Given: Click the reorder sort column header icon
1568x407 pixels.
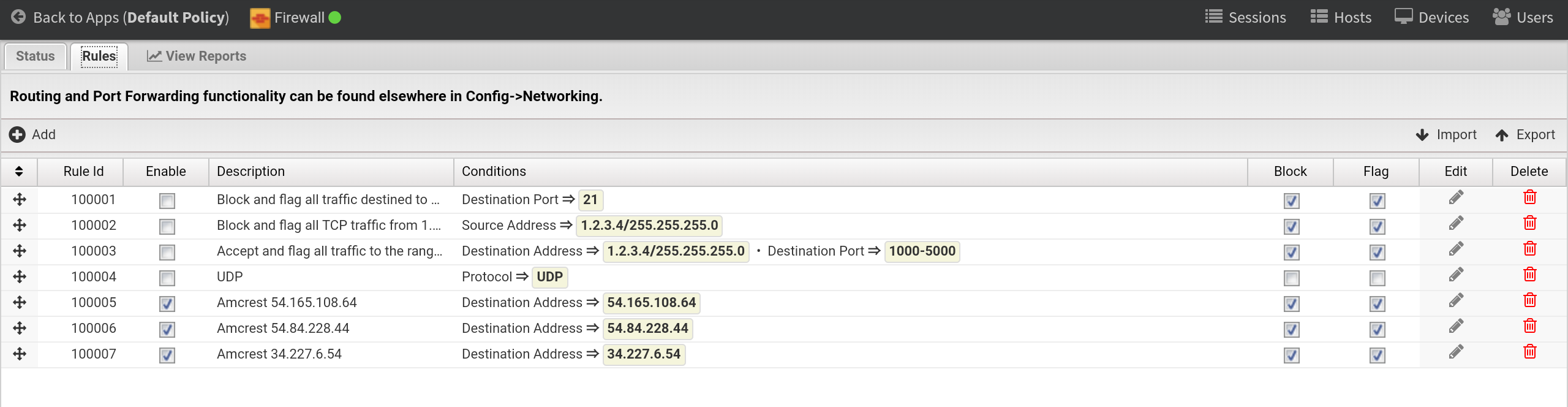Looking at the screenshot, I should point(19,172).
